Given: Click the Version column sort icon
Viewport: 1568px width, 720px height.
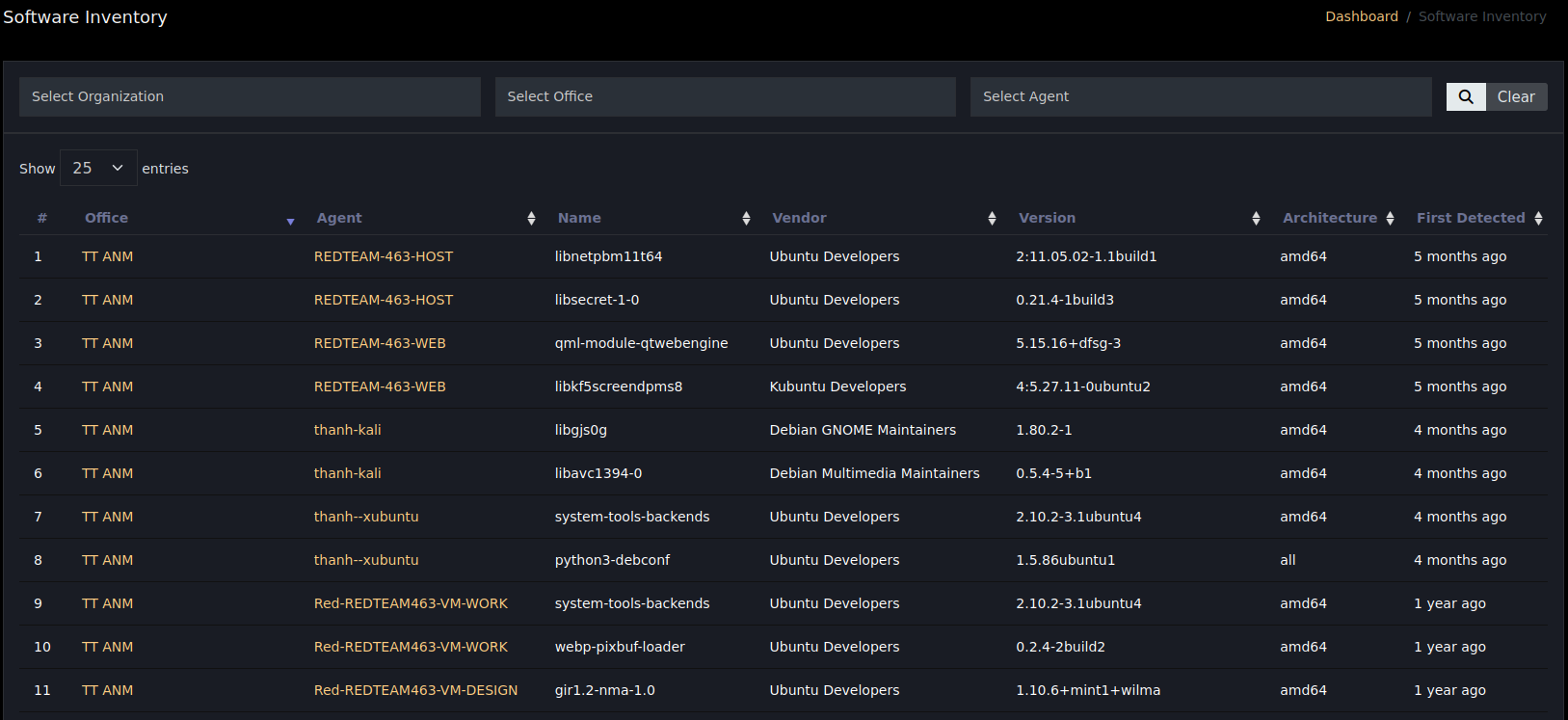Looking at the screenshot, I should click(x=1256, y=219).
